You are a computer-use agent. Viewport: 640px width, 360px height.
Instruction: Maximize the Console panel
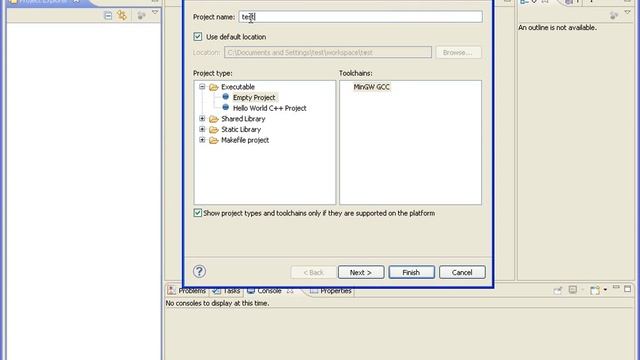coord(627,289)
